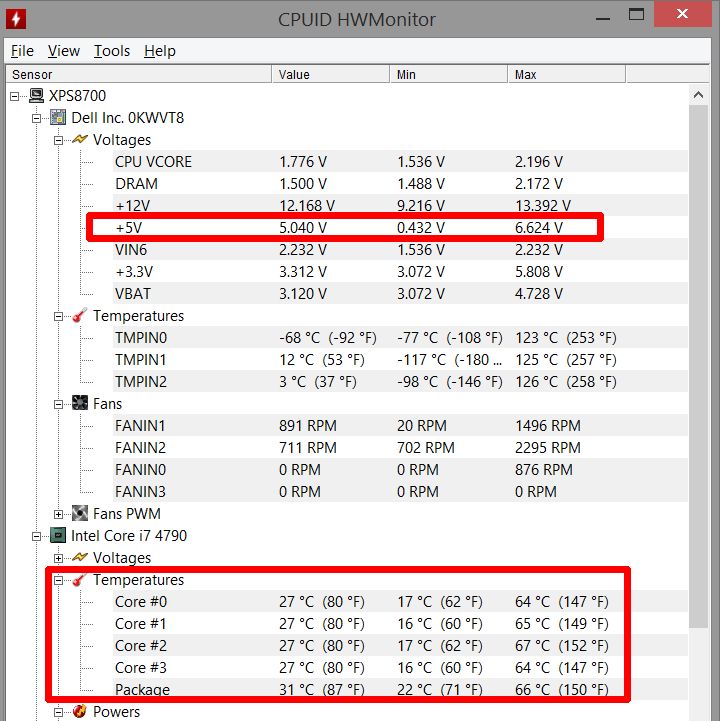This screenshot has height=721, width=720.
Task: Select the FANIN0 fan row
Action: tap(400, 469)
